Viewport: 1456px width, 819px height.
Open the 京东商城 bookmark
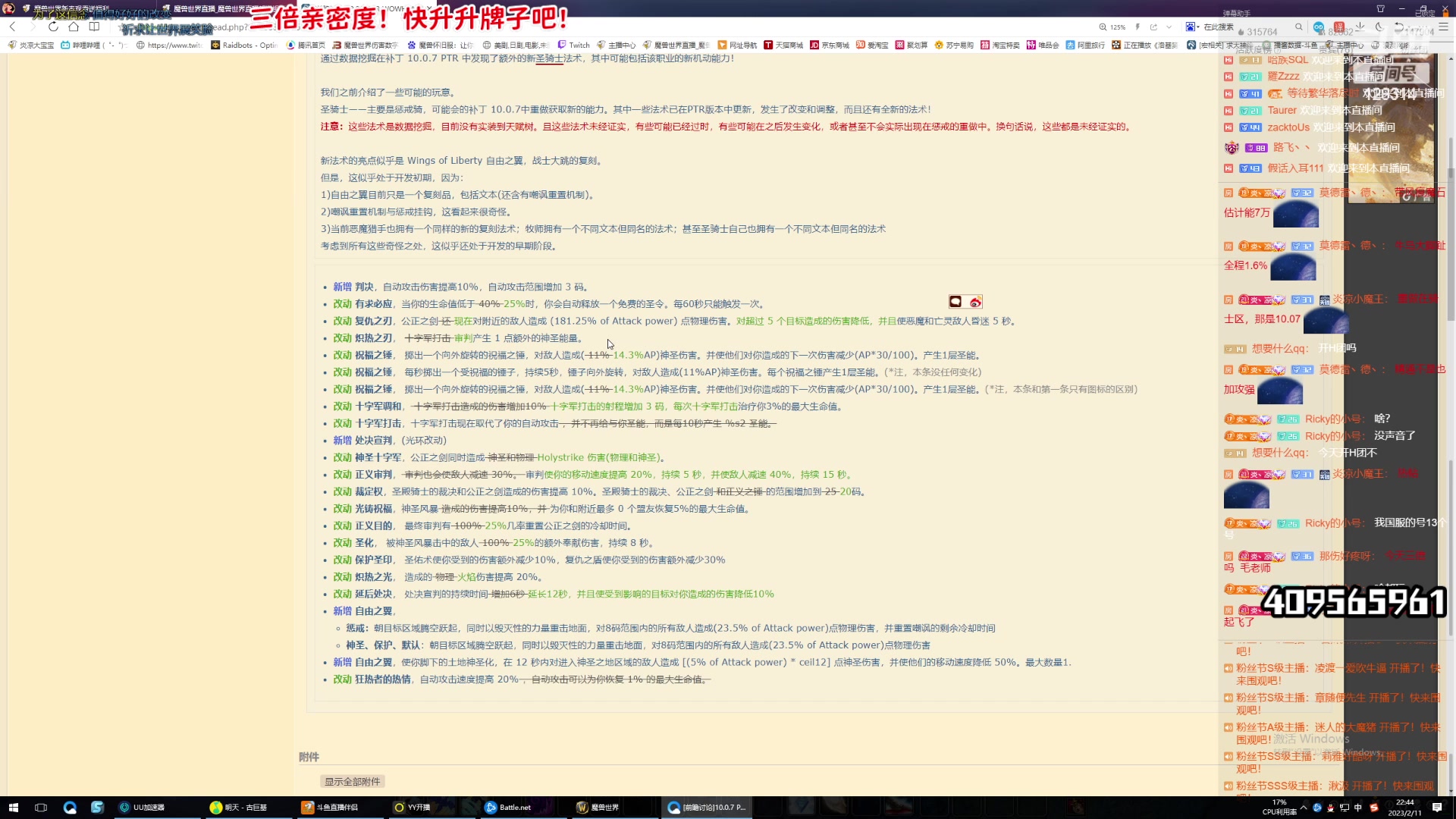830,45
